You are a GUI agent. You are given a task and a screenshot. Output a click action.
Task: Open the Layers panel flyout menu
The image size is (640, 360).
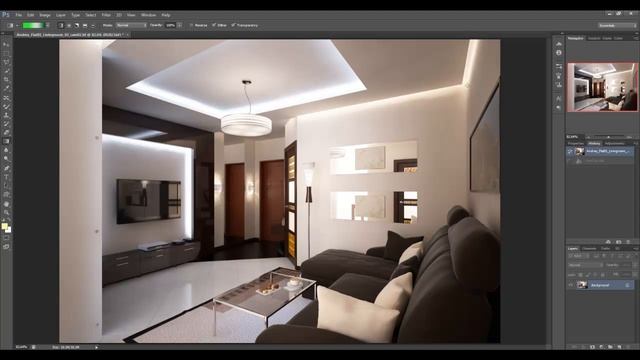(x=636, y=248)
